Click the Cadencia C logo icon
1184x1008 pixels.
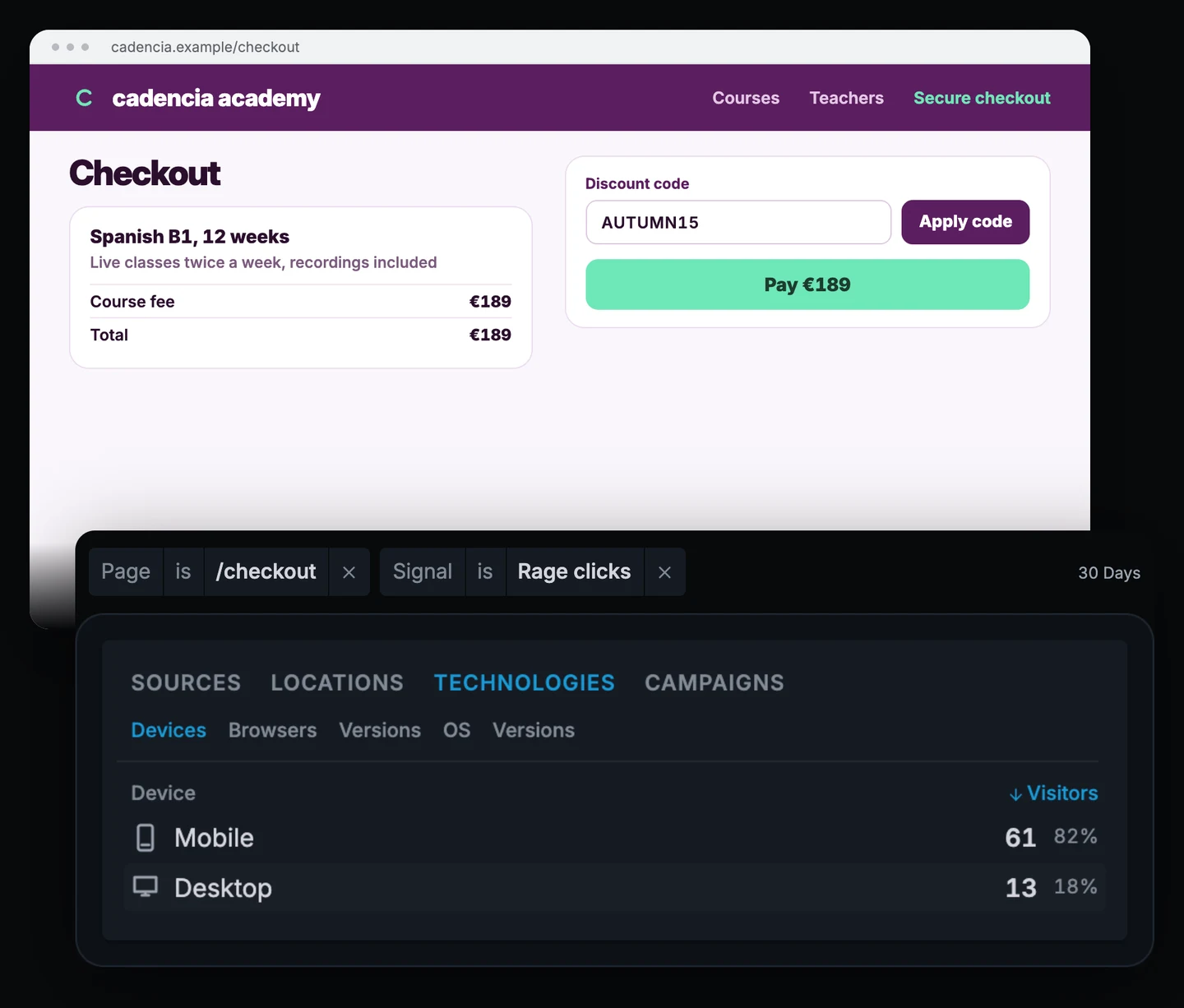84,98
